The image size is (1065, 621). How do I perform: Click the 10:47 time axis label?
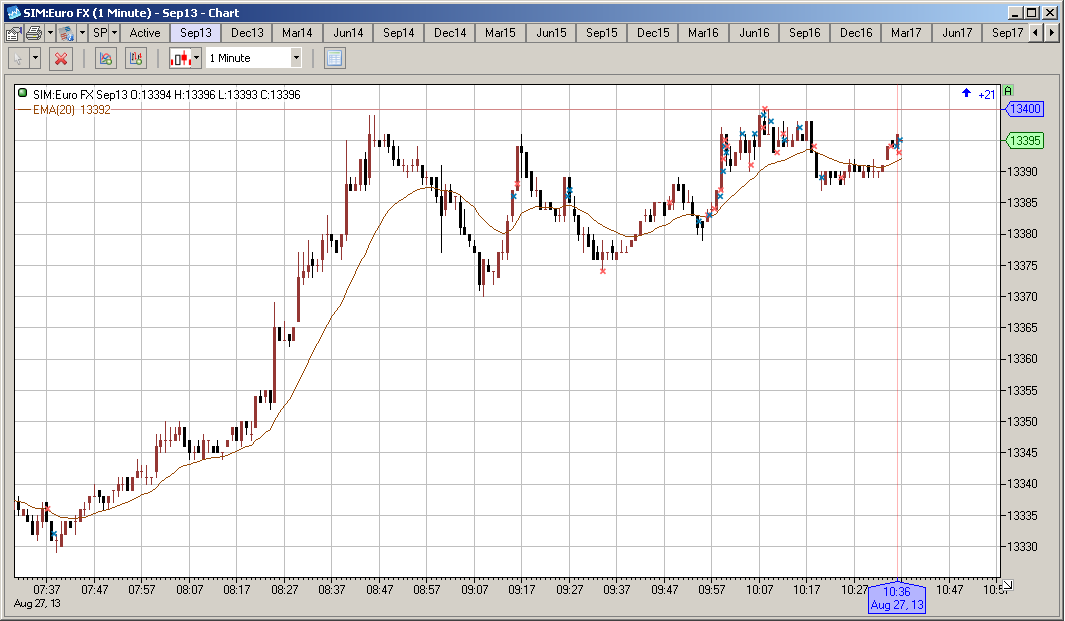(949, 590)
